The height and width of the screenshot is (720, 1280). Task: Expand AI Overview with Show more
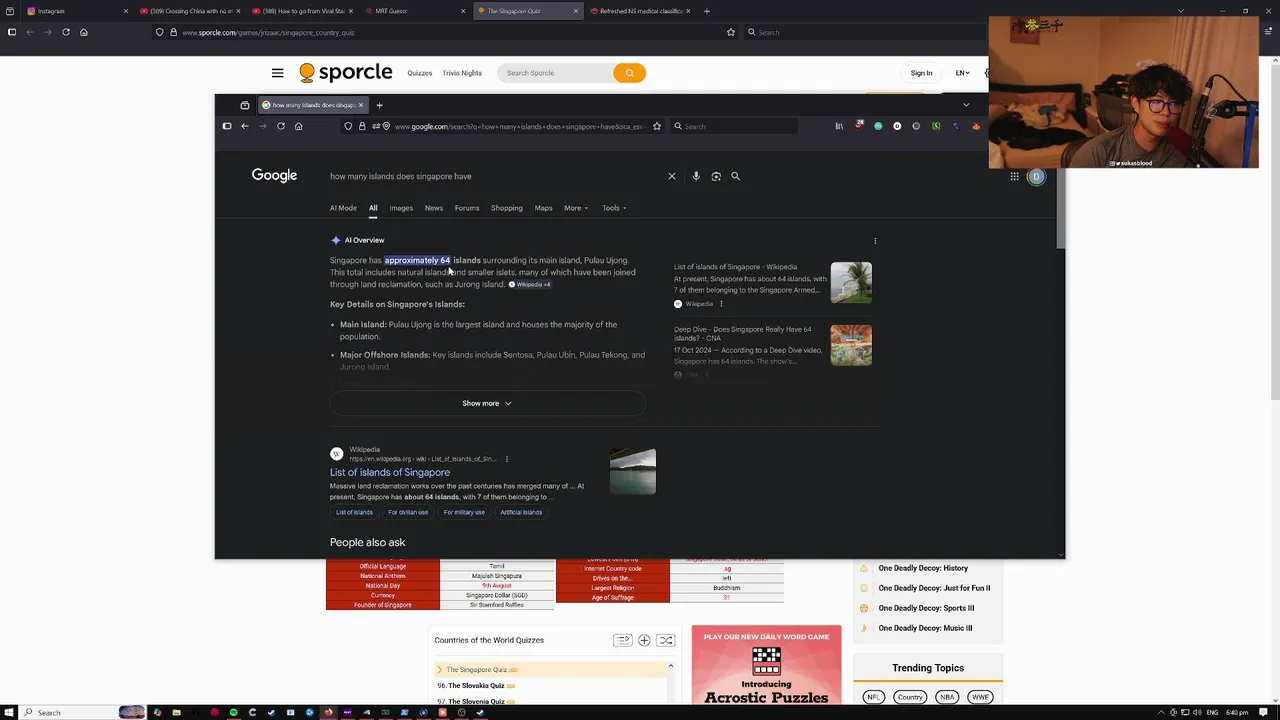tap(487, 403)
